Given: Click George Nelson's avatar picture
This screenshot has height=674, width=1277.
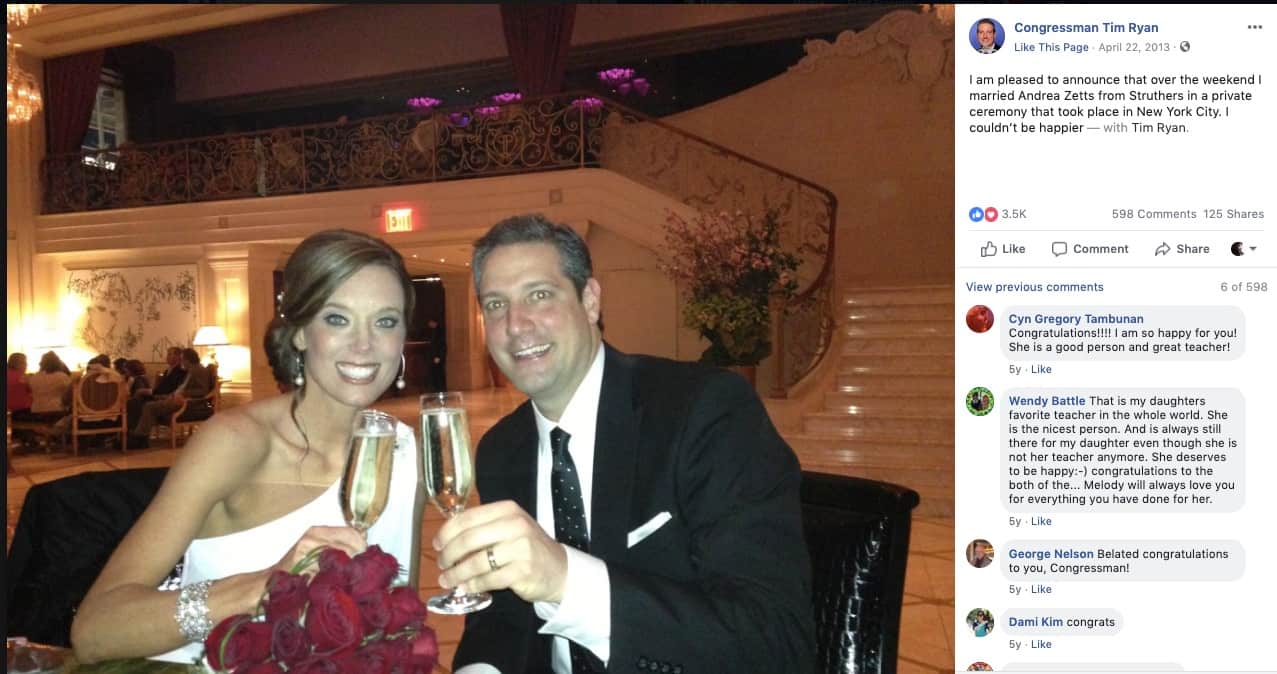Looking at the screenshot, I should [980, 553].
